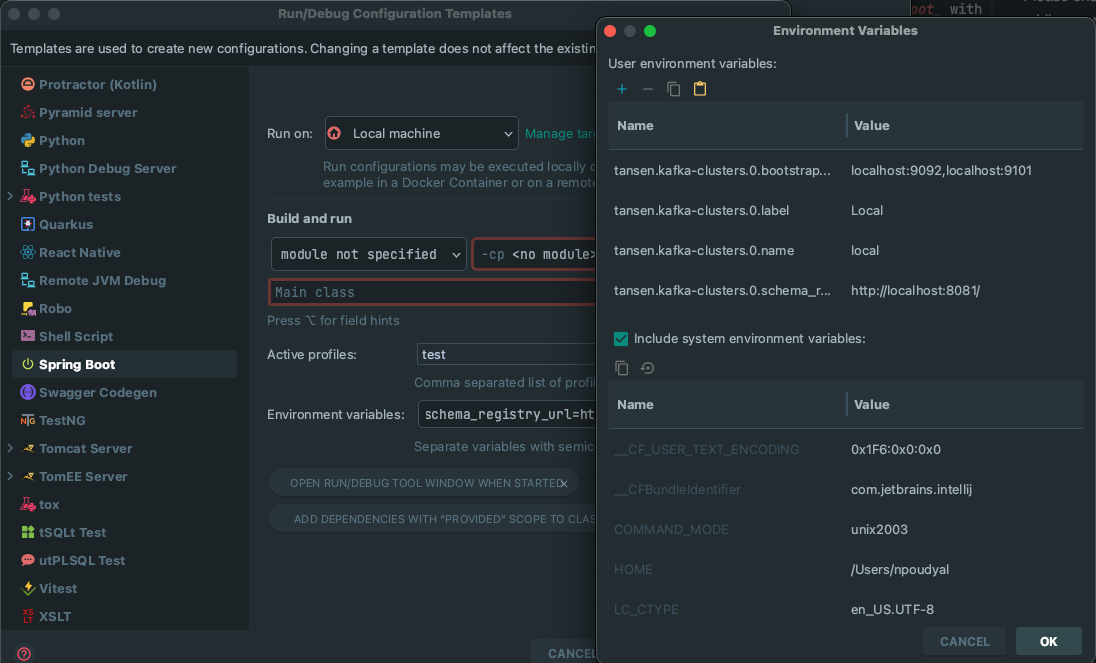Click the Vitest lightning icon
This screenshot has width=1096, height=663.
tap(27, 588)
